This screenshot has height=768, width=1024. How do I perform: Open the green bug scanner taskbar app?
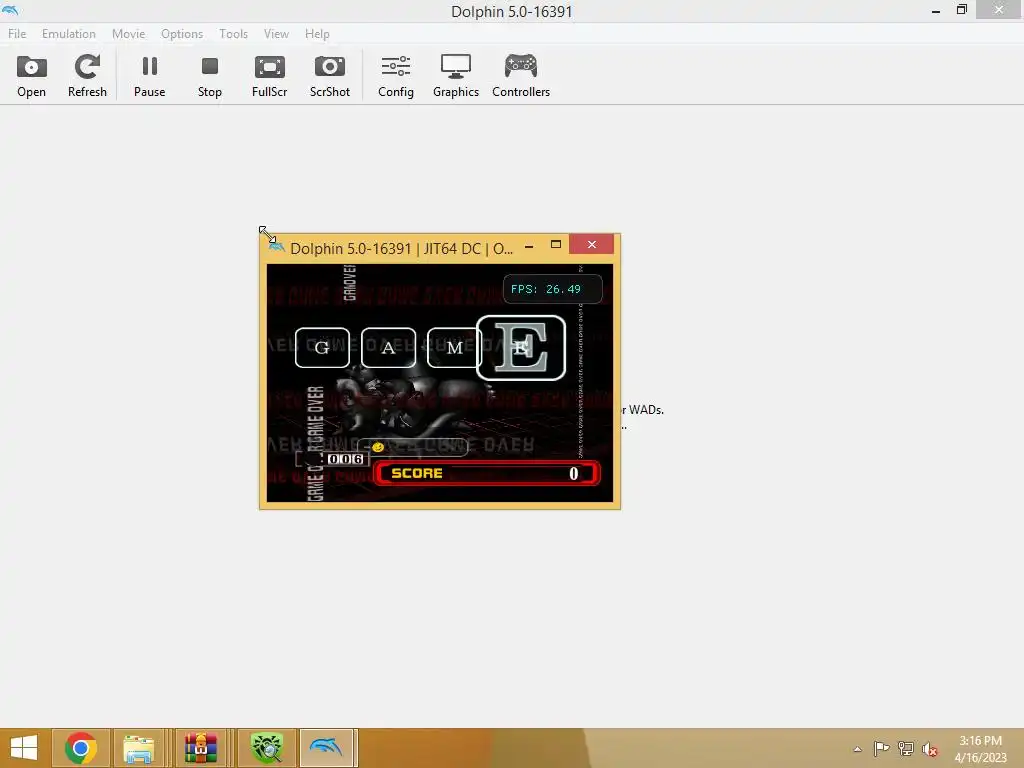pyautogui.click(x=267, y=748)
